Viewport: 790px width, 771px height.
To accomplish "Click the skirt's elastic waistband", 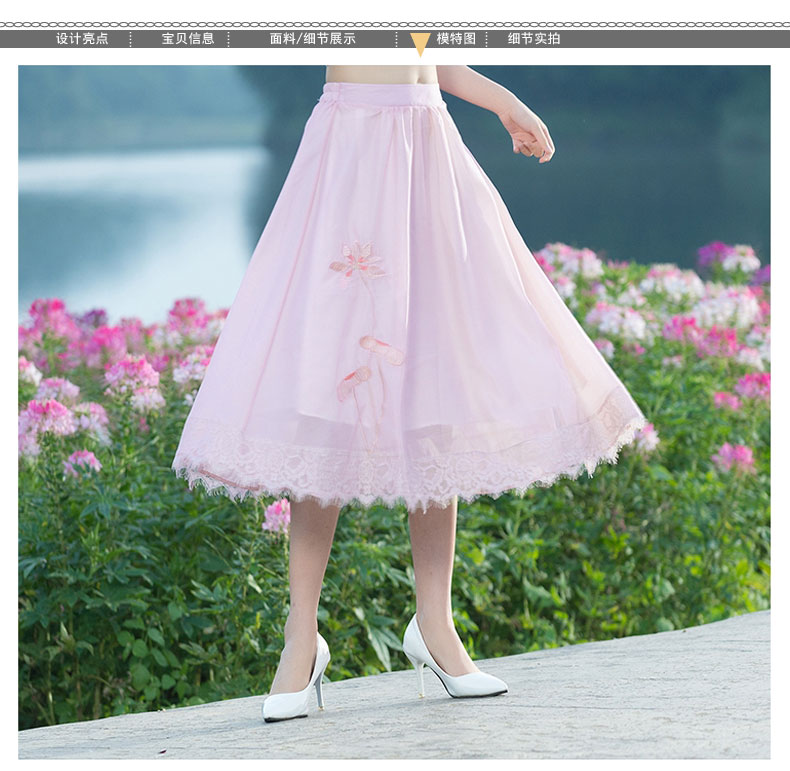I will (382, 95).
